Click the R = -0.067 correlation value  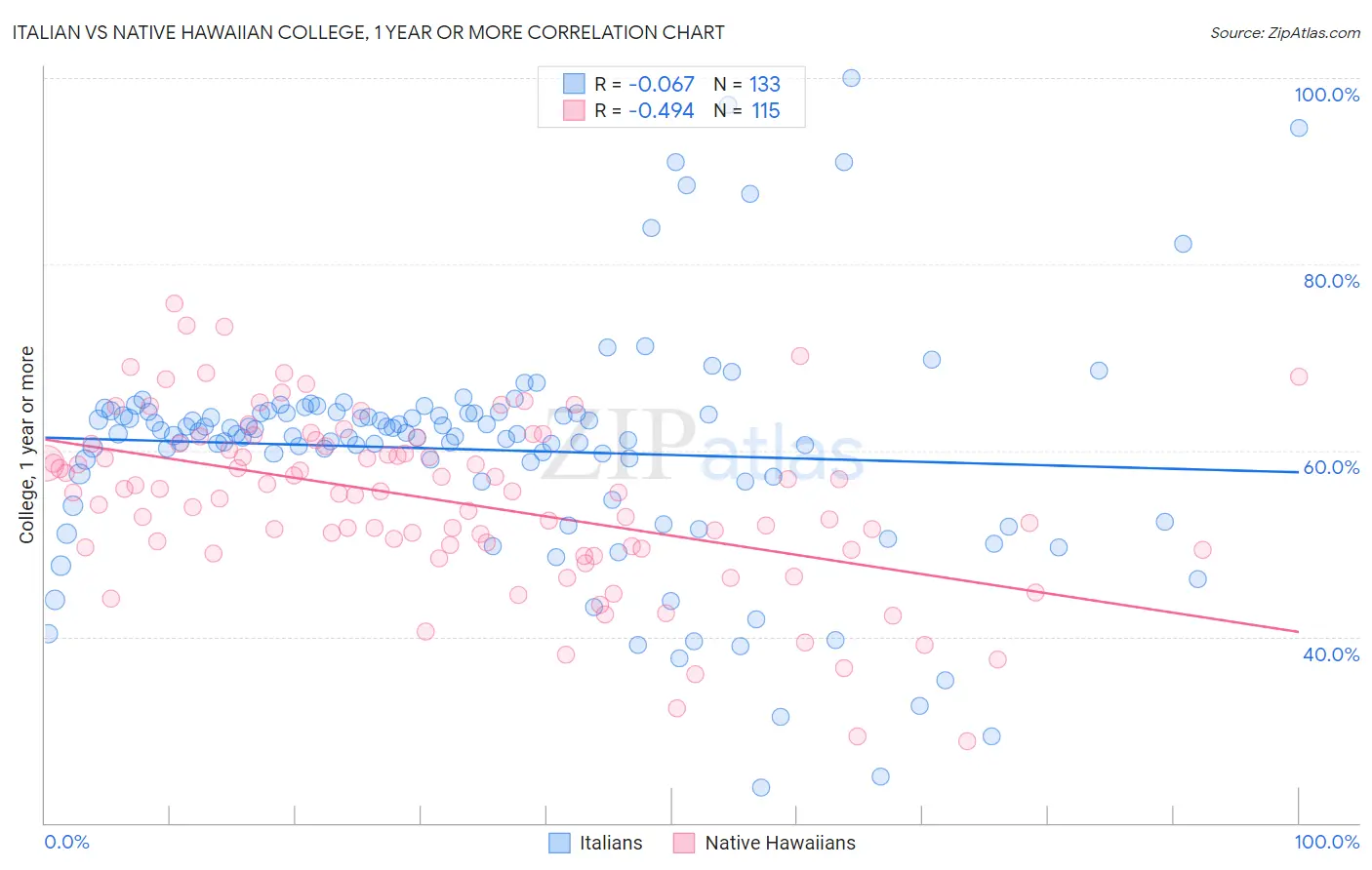point(645,84)
